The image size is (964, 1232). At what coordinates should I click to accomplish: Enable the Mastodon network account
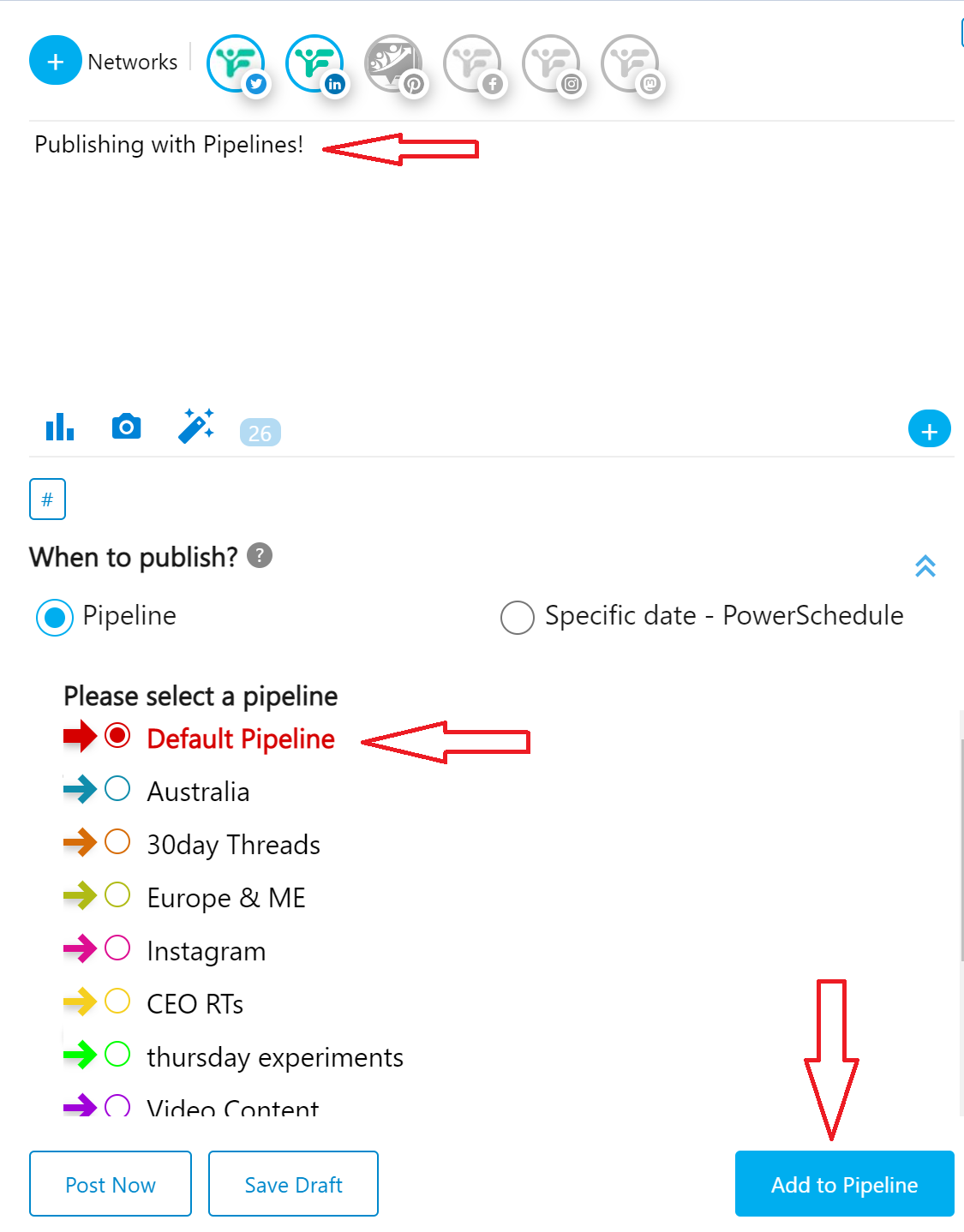coord(630,64)
